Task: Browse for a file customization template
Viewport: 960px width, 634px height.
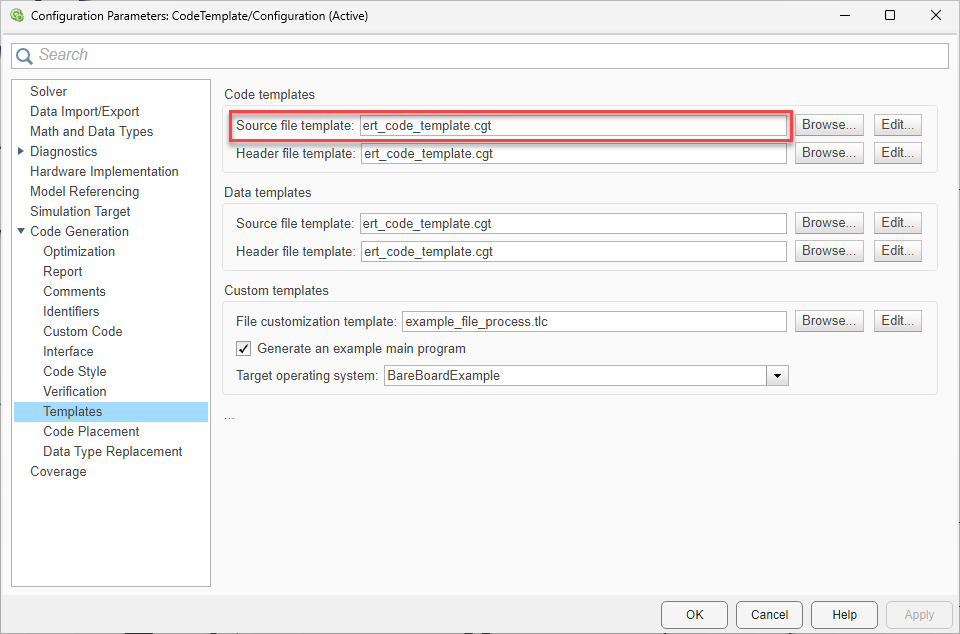Action: [x=829, y=320]
